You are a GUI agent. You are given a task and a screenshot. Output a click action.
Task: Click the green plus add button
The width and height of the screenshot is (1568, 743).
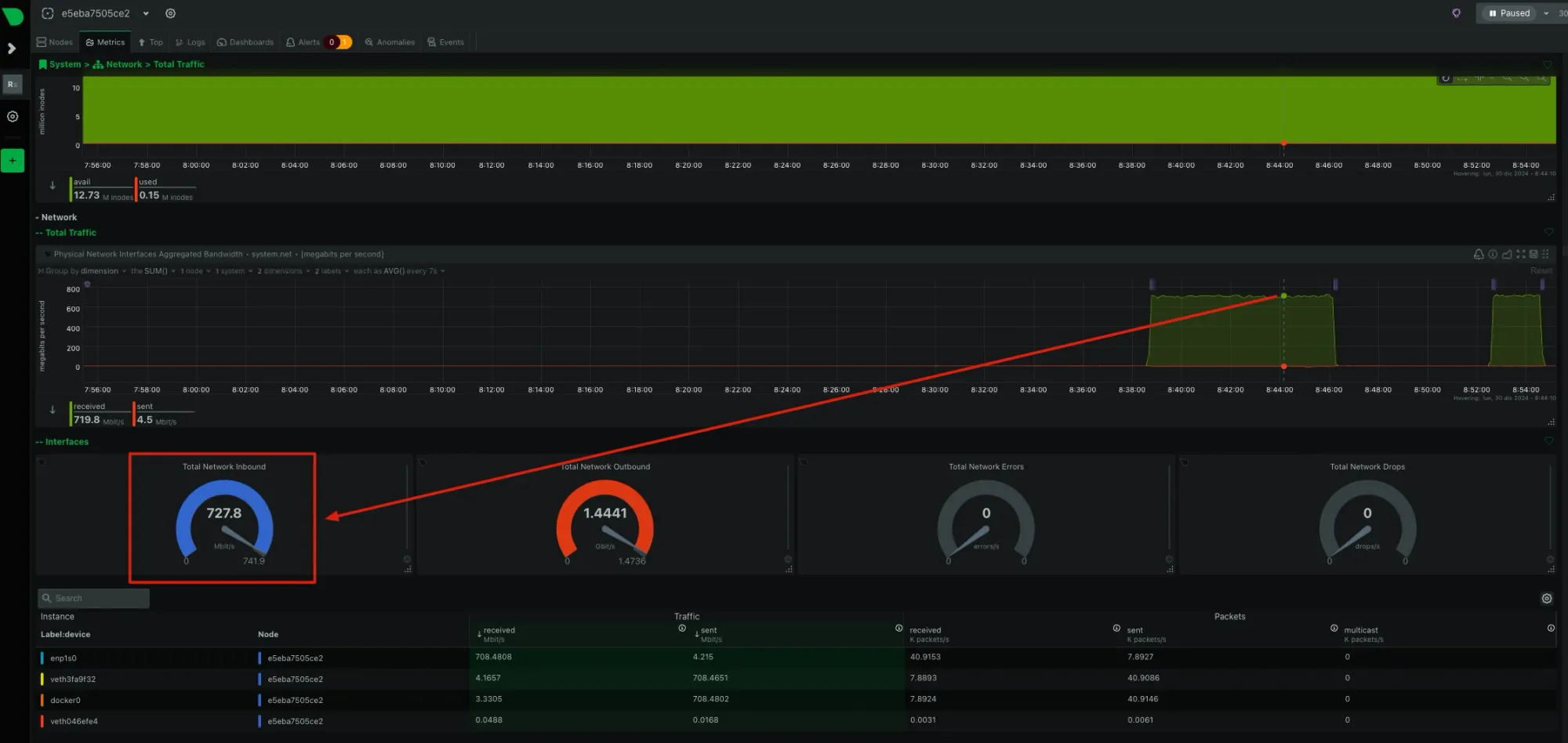[x=13, y=161]
